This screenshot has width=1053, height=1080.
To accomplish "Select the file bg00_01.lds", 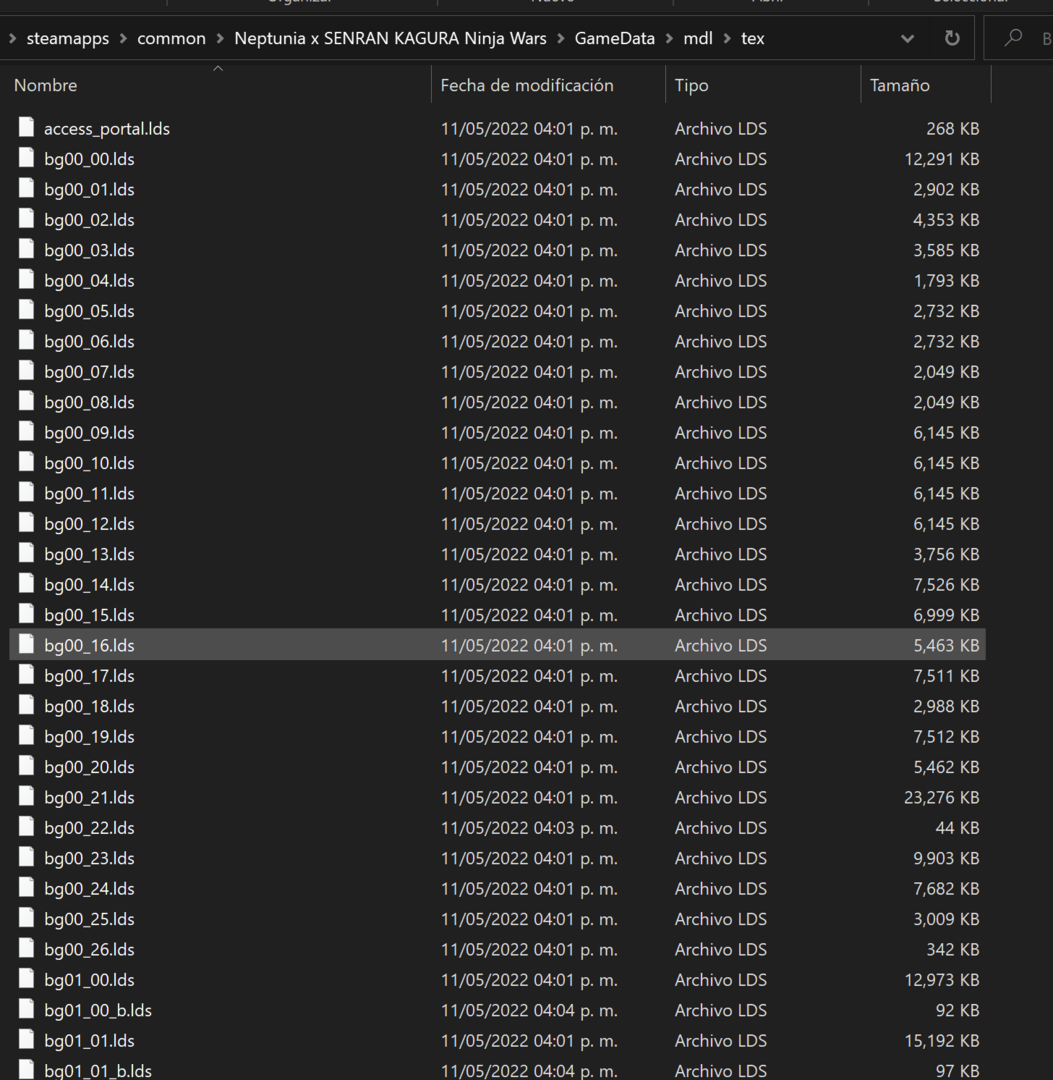I will click(89, 189).
